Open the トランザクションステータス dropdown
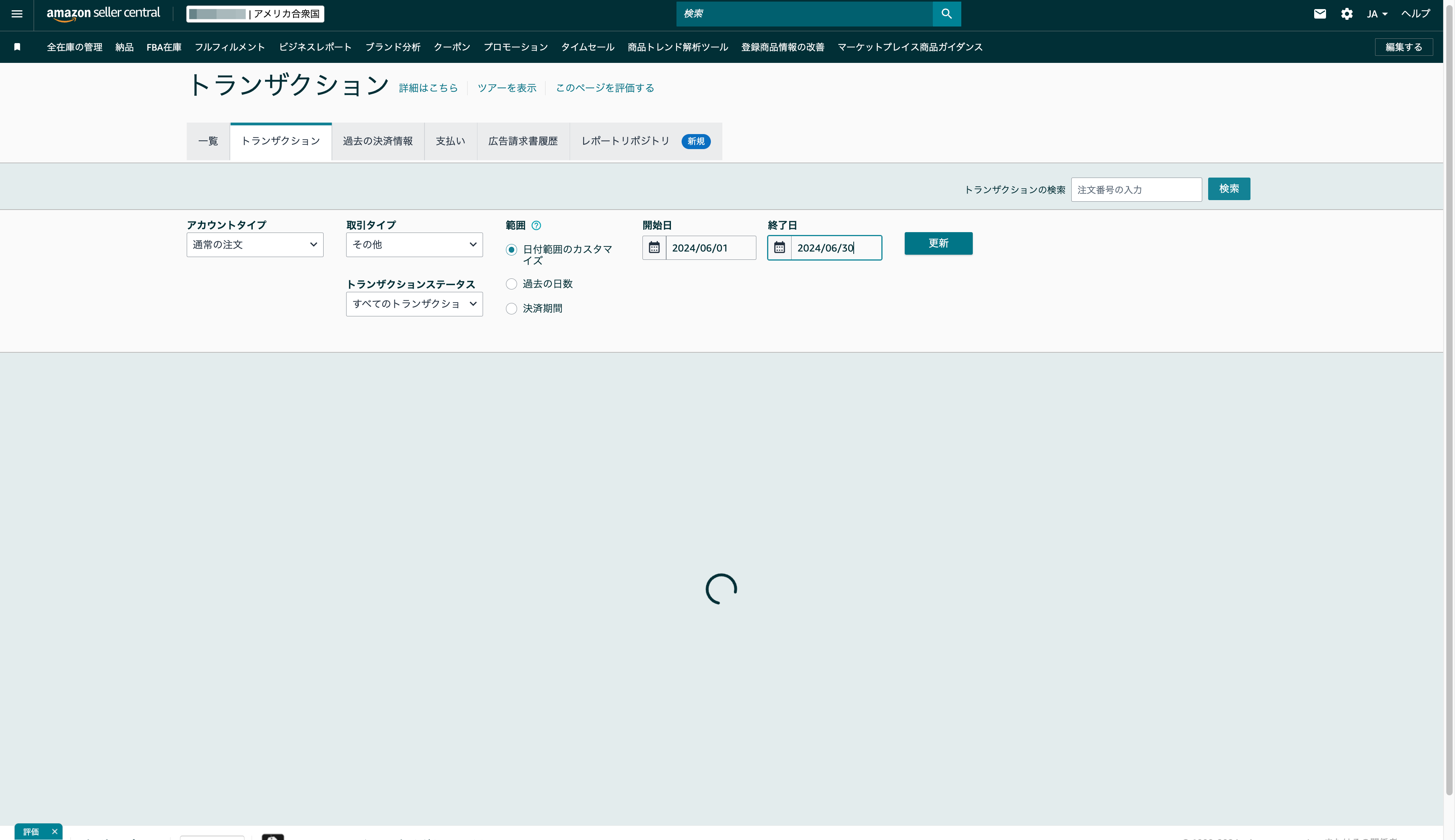The image size is (1455, 840). coord(414,304)
